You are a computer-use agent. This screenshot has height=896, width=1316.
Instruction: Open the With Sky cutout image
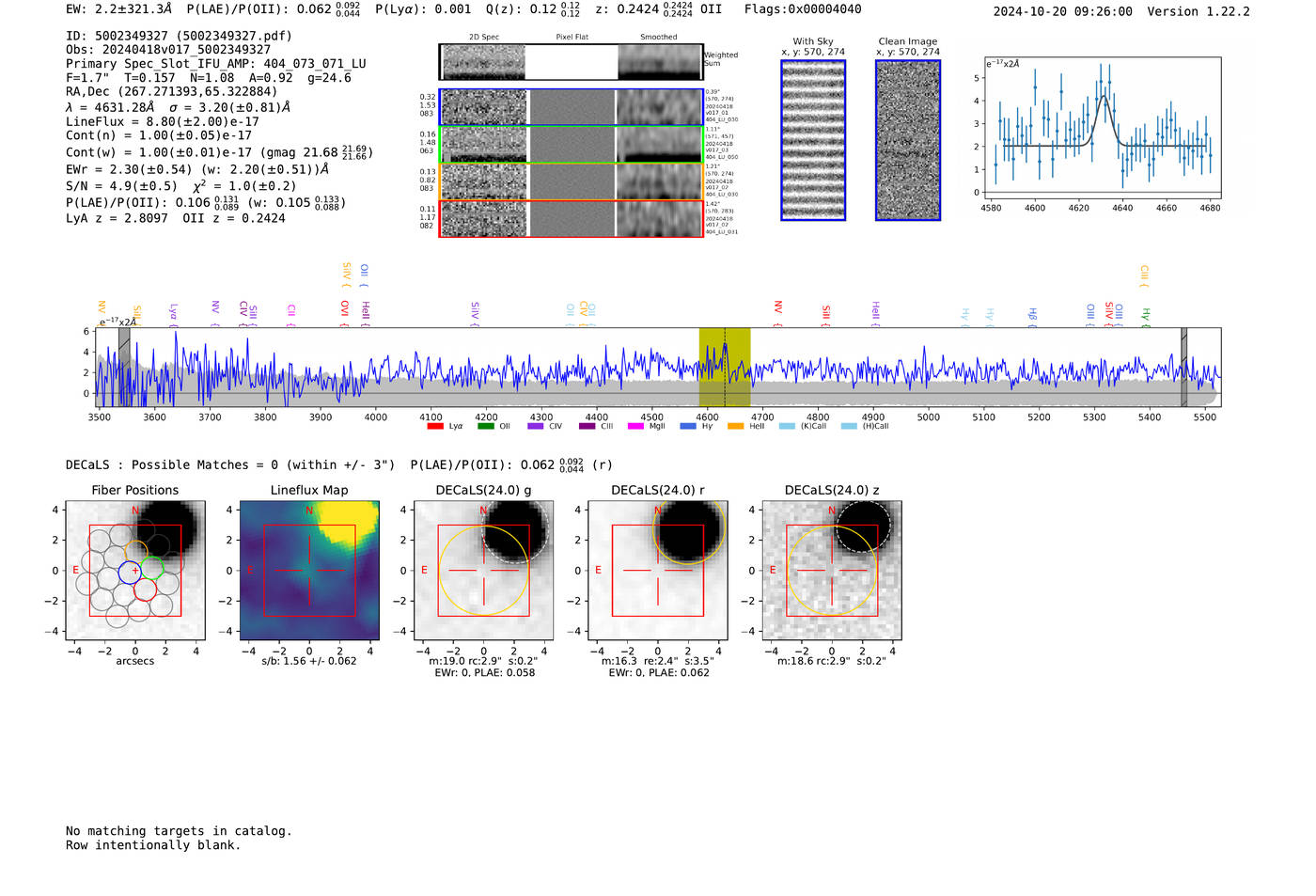(813, 140)
